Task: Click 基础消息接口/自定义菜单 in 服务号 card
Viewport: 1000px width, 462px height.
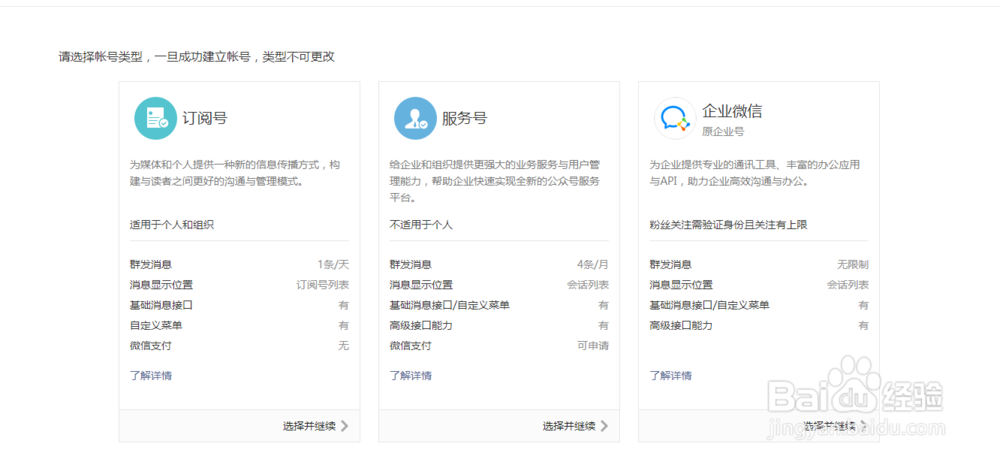Action: [450, 305]
